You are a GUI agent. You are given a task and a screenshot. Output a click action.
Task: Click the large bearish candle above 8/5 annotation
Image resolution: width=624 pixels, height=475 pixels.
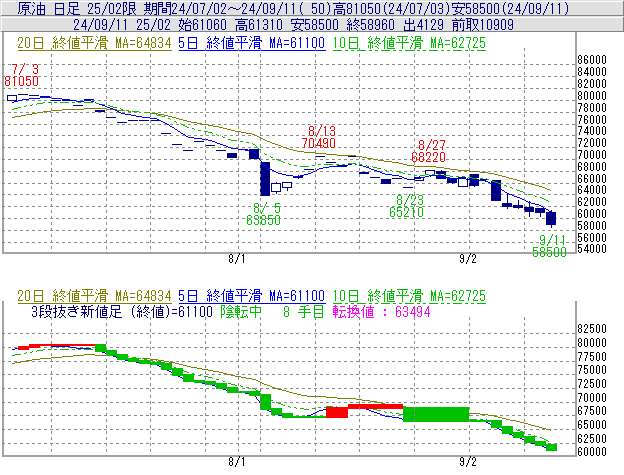[x=265, y=179]
